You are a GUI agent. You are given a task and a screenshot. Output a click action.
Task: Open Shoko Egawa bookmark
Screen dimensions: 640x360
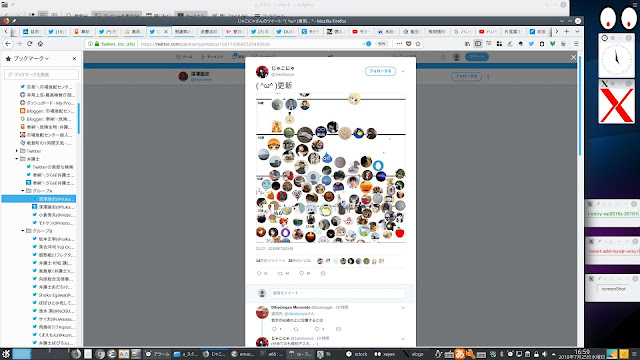[x=53, y=295]
